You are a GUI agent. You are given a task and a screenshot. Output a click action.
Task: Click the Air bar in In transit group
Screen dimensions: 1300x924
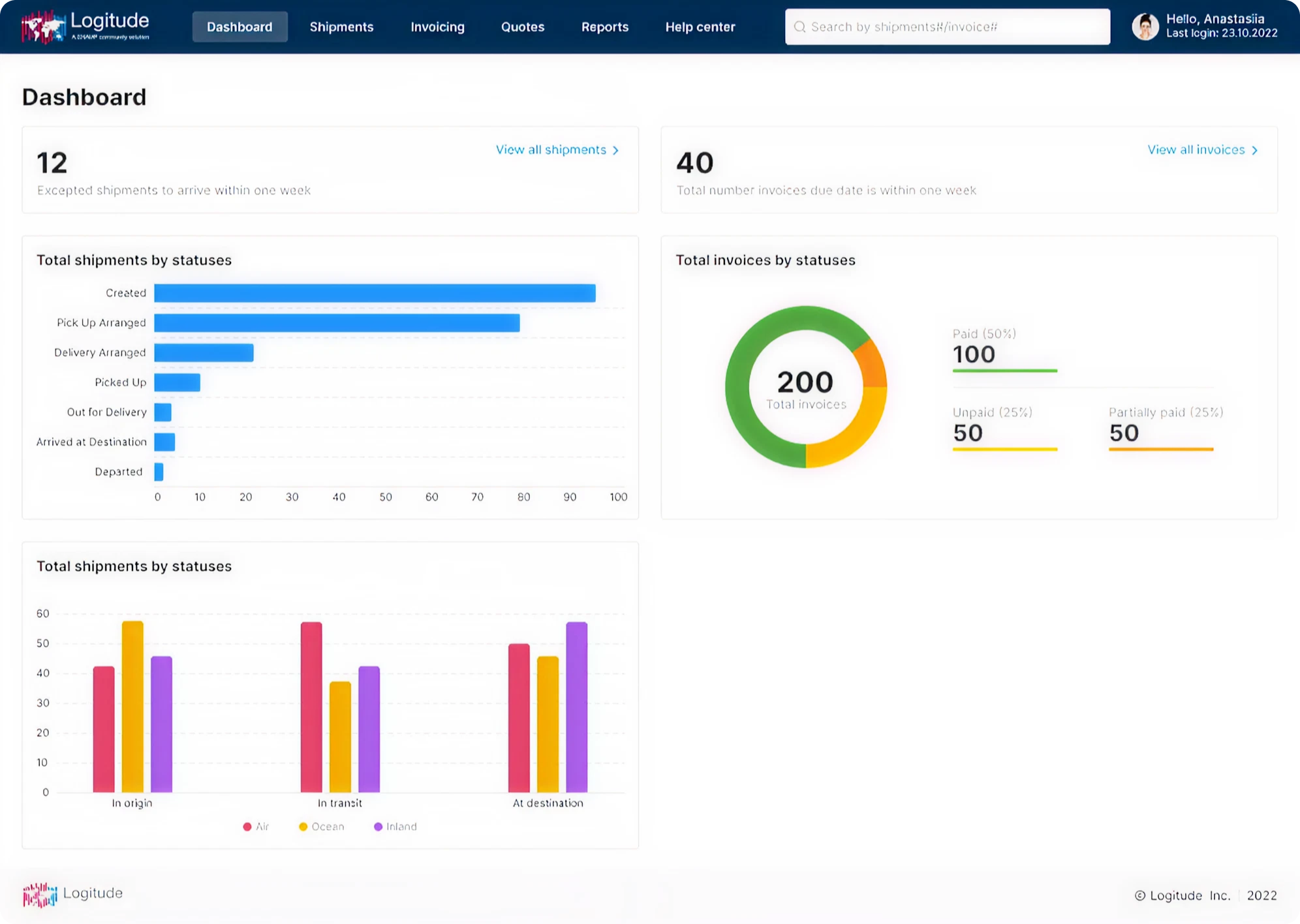[x=311, y=707]
